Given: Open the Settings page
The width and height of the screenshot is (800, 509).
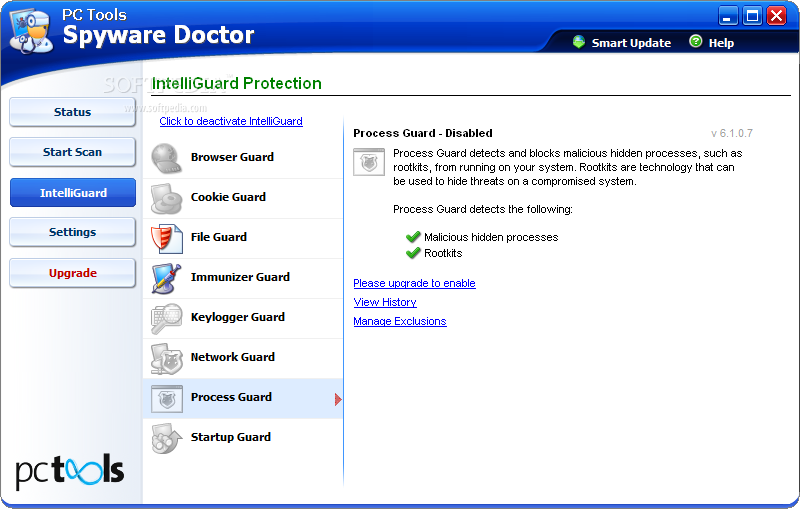Looking at the screenshot, I should 72,232.
